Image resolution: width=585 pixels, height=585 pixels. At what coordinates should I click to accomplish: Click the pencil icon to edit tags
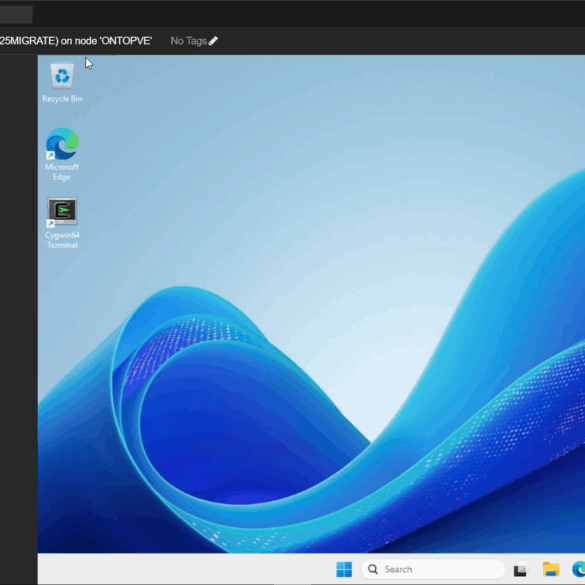tap(213, 41)
